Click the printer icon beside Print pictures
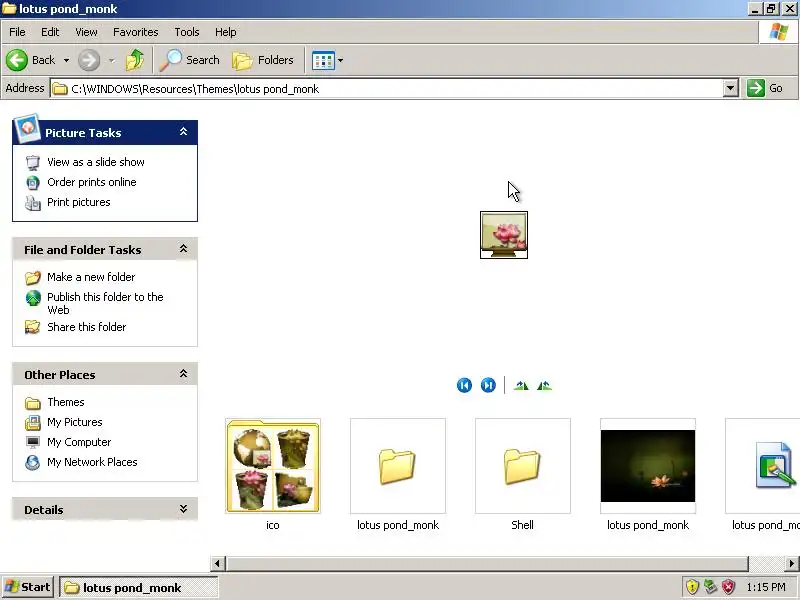Screen dimensions: 800x600 point(33,203)
